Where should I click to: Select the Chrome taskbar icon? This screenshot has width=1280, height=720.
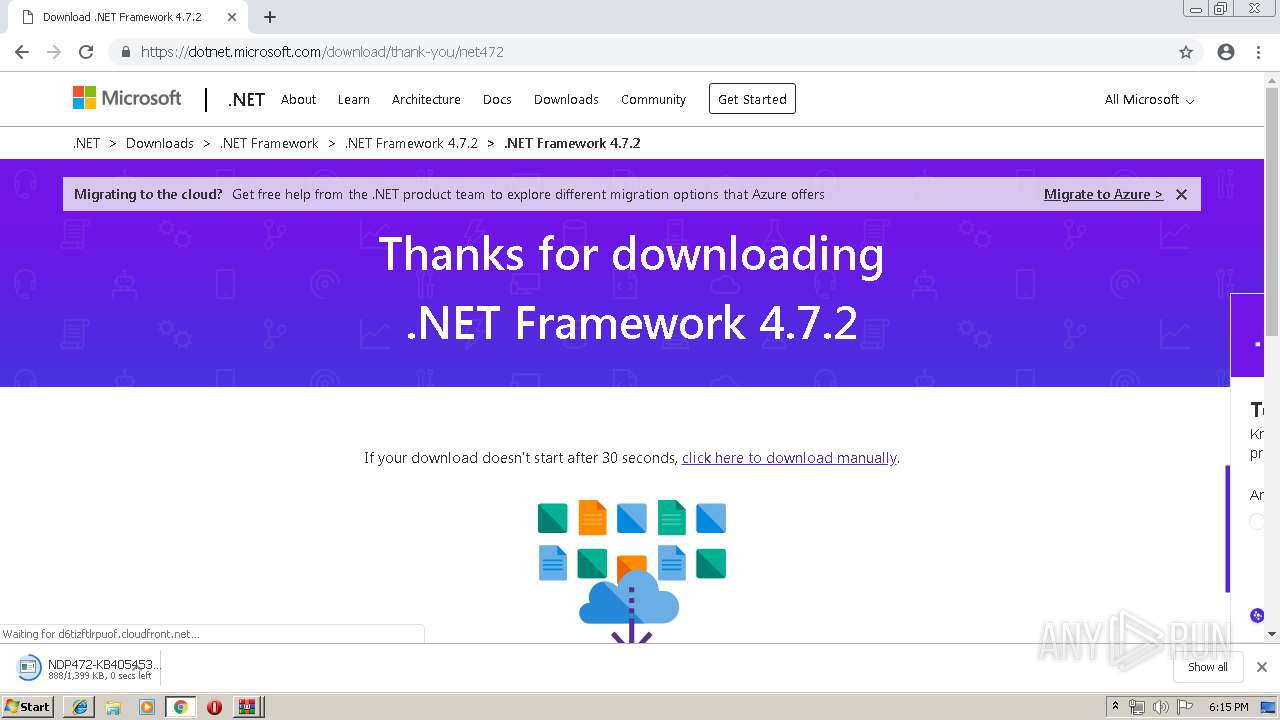[x=180, y=706]
